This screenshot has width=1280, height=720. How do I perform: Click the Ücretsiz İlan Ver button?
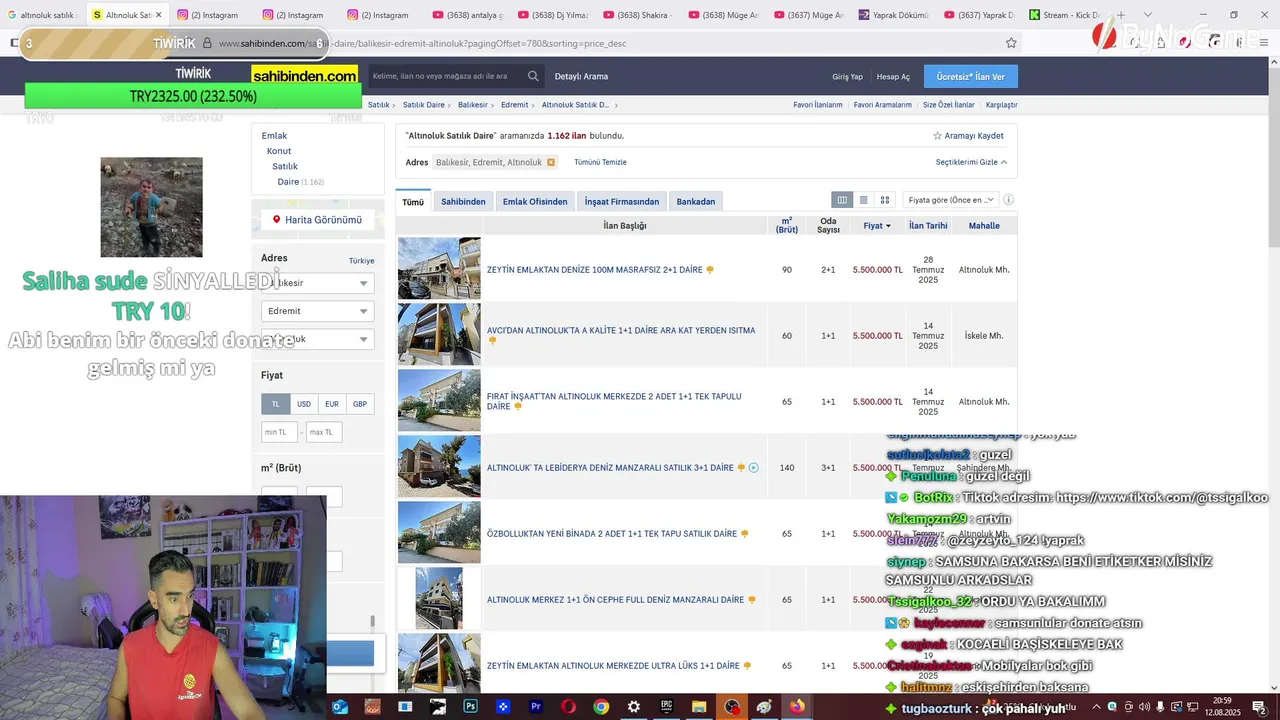971,77
